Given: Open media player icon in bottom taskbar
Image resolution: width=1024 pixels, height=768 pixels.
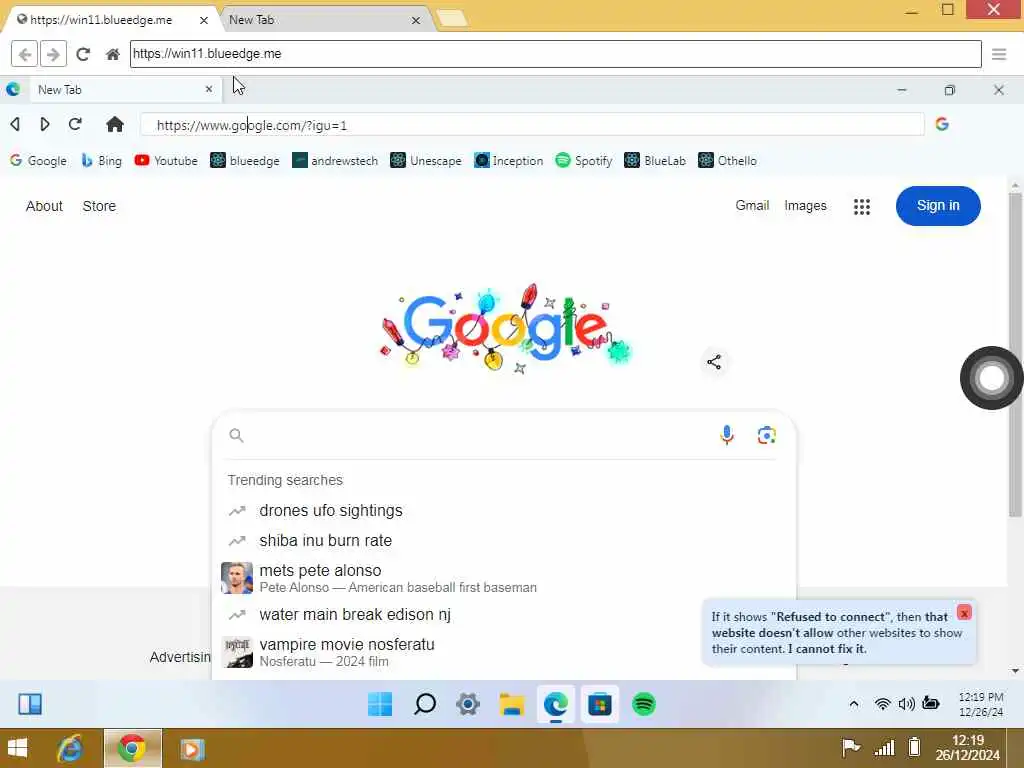Looking at the screenshot, I should (x=192, y=749).
